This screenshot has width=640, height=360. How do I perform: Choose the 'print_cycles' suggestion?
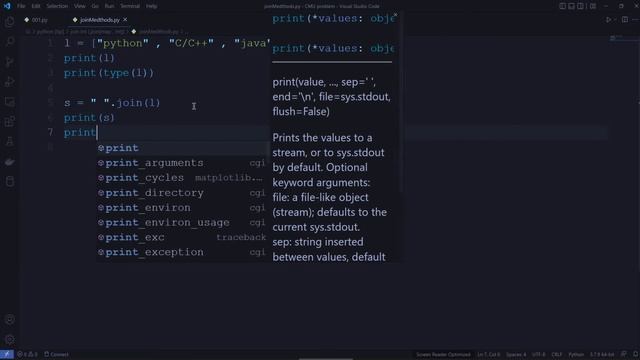(183, 178)
